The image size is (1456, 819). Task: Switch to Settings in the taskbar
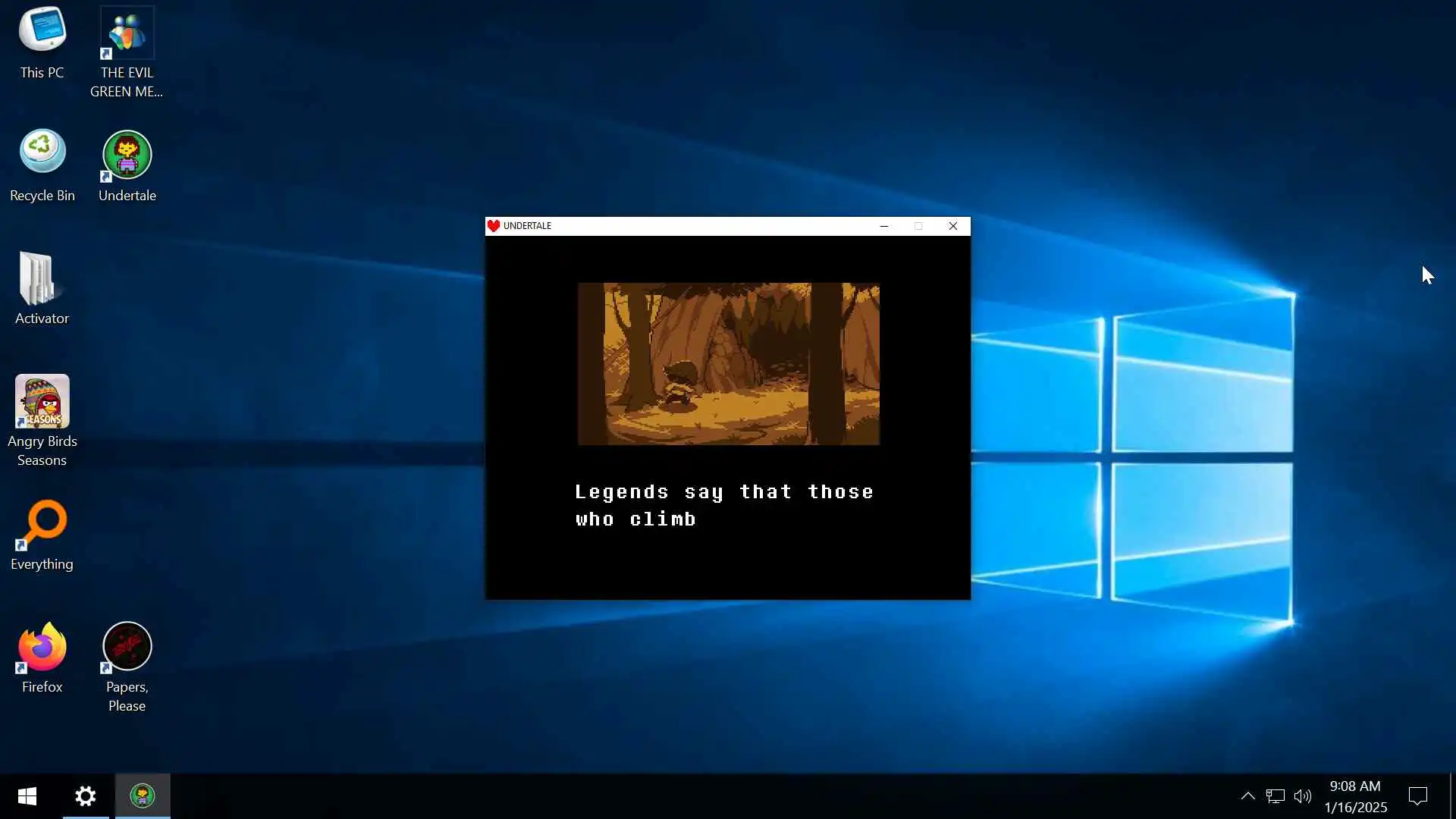coord(86,796)
